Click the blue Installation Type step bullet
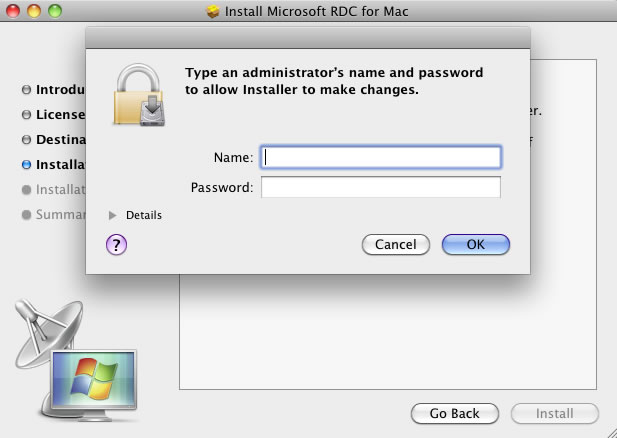This screenshot has height=438, width=617. click(x=26, y=164)
